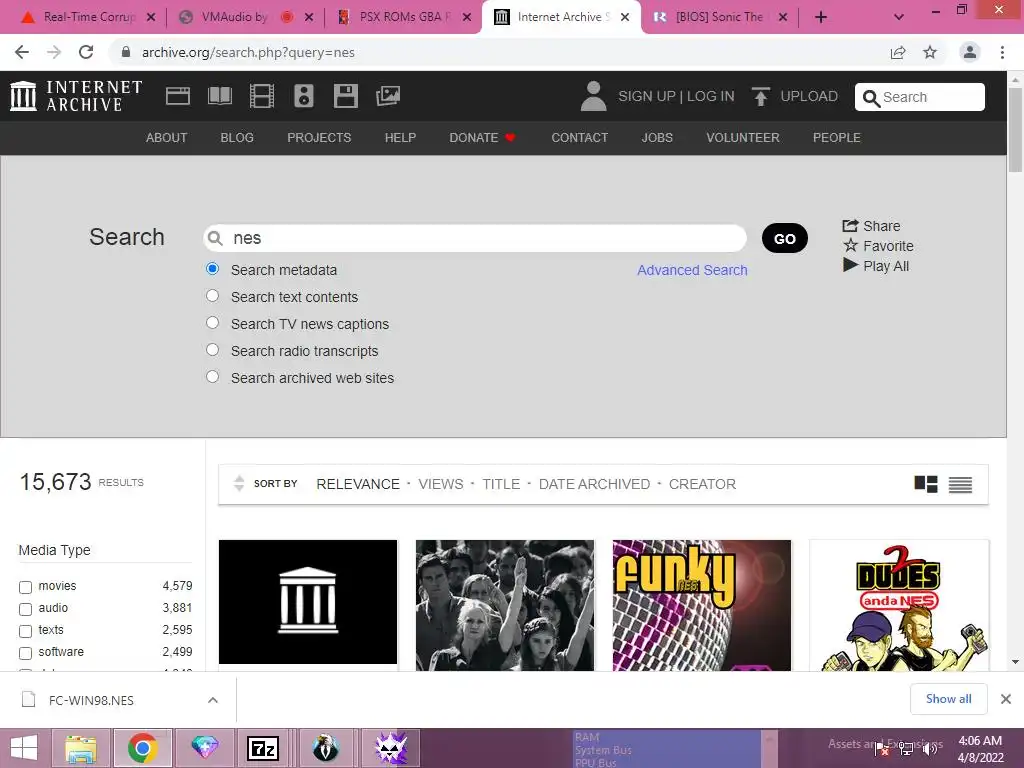Image resolution: width=1024 pixels, height=768 pixels.
Task: Expand FC-WIN98.NES download options chevron
Action: click(x=213, y=700)
